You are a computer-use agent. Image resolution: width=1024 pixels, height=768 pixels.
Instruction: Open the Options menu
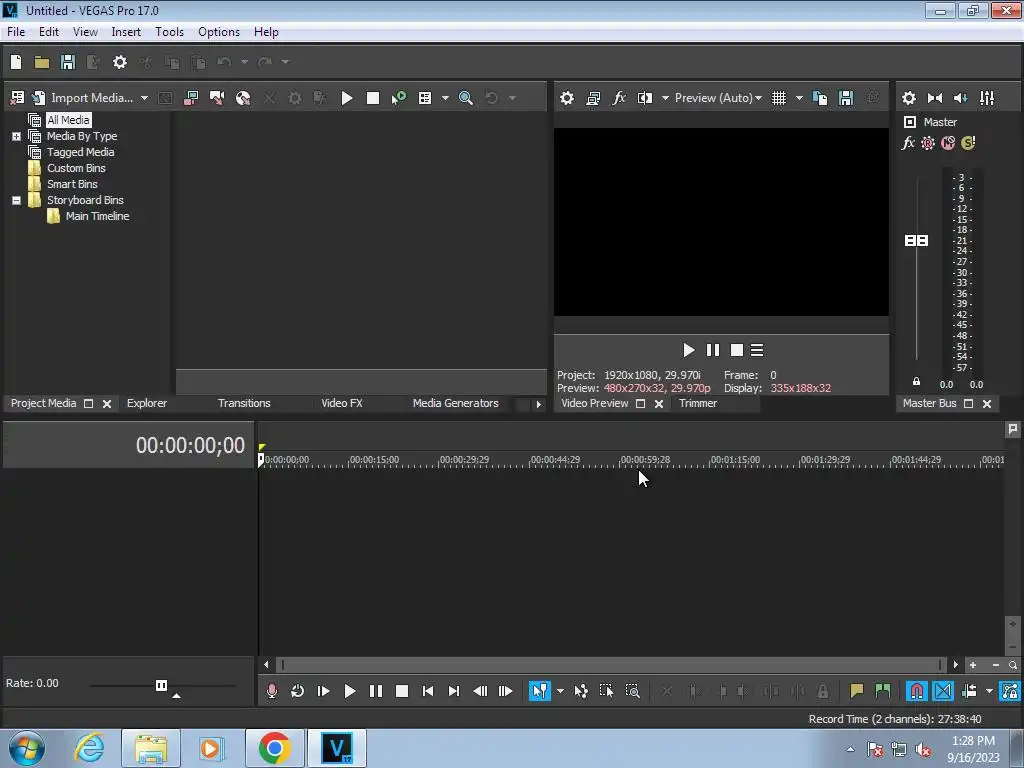click(x=219, y=32)
